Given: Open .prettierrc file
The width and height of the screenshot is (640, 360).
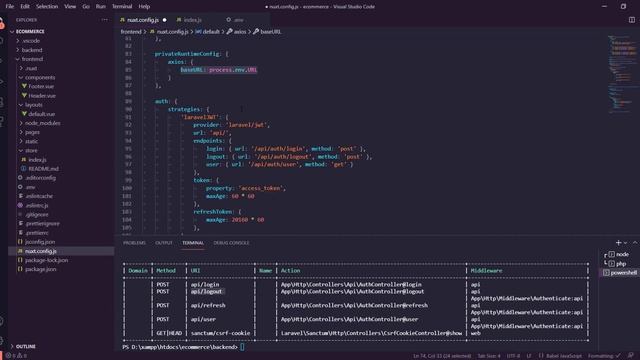Looking at the screenshot, I should click(37, 233).
